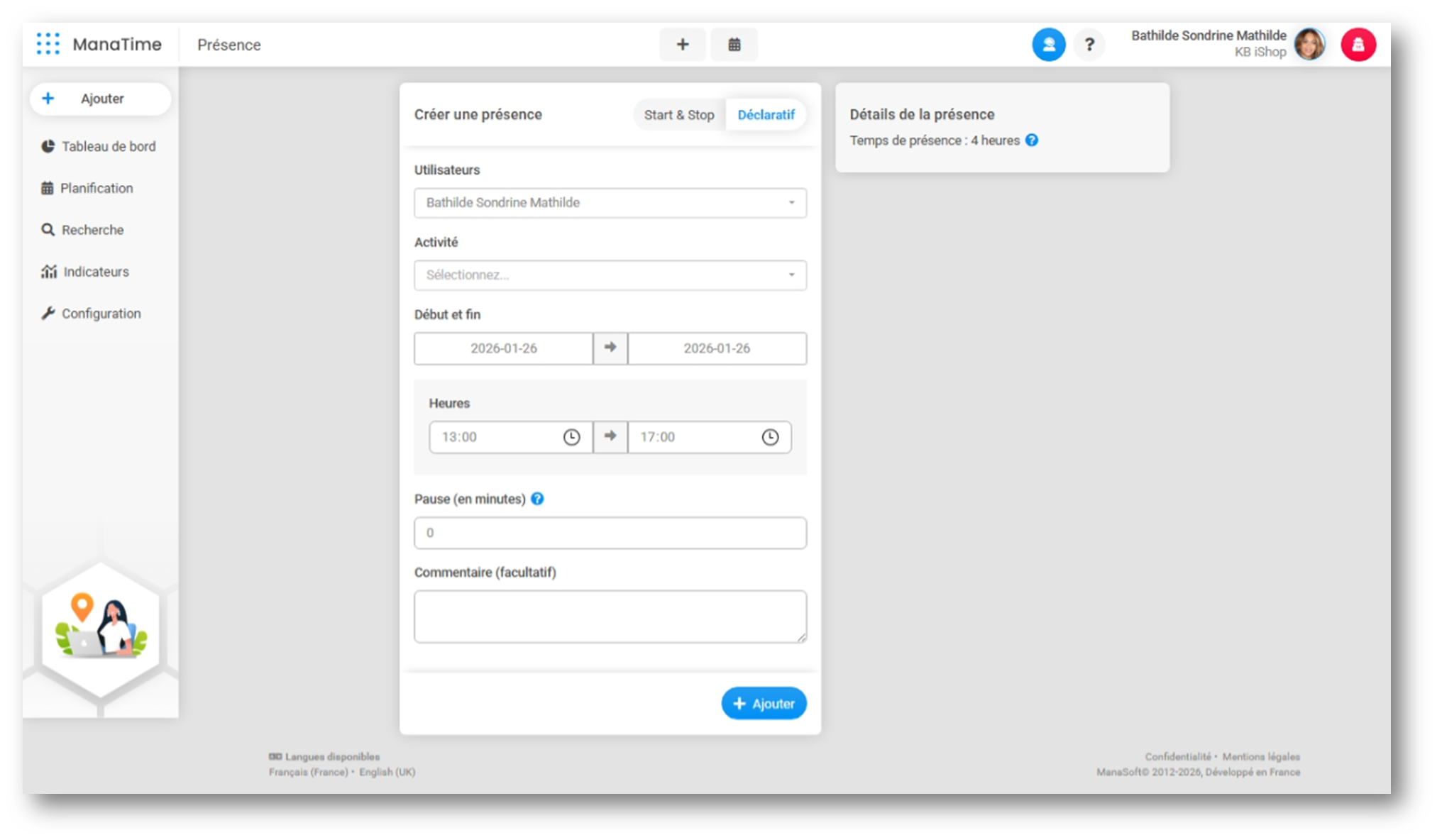Click the red logout icon
The height and width of the screenshot is (840, 1437).
tap(1358, 45)
